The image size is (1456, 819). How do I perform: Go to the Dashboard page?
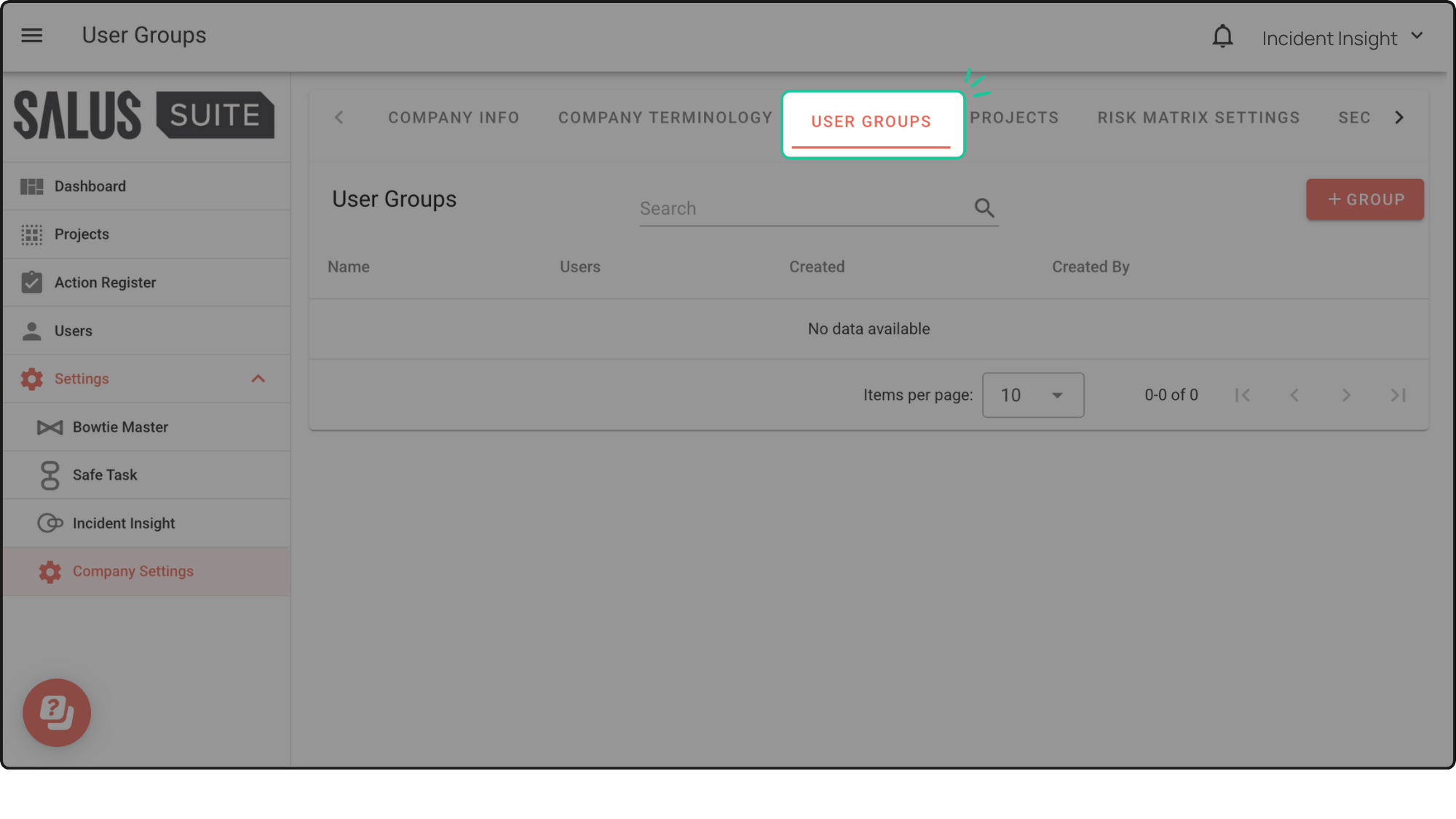[x=90, y=186]
